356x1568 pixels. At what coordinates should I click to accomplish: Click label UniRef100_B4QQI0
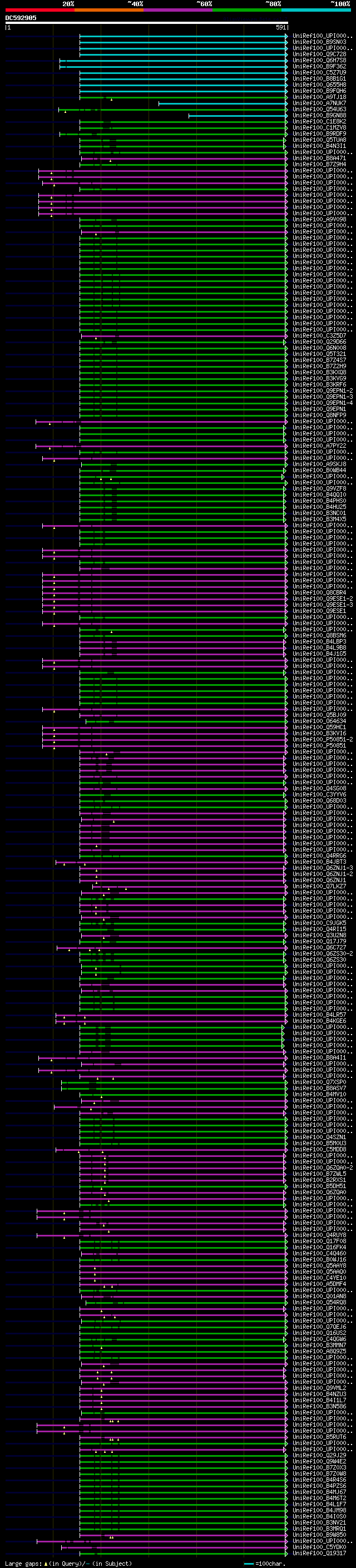[x=319, y=495]
